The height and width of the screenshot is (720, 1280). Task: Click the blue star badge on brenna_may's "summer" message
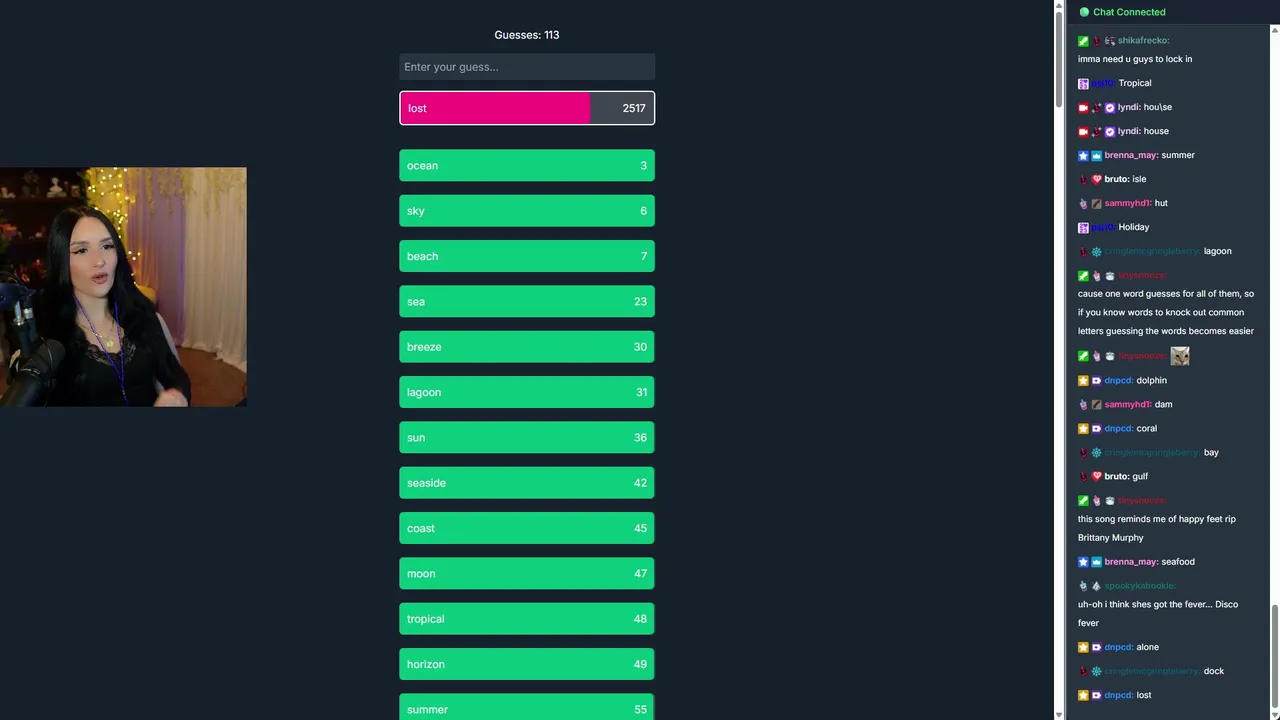pos(1083,155)
